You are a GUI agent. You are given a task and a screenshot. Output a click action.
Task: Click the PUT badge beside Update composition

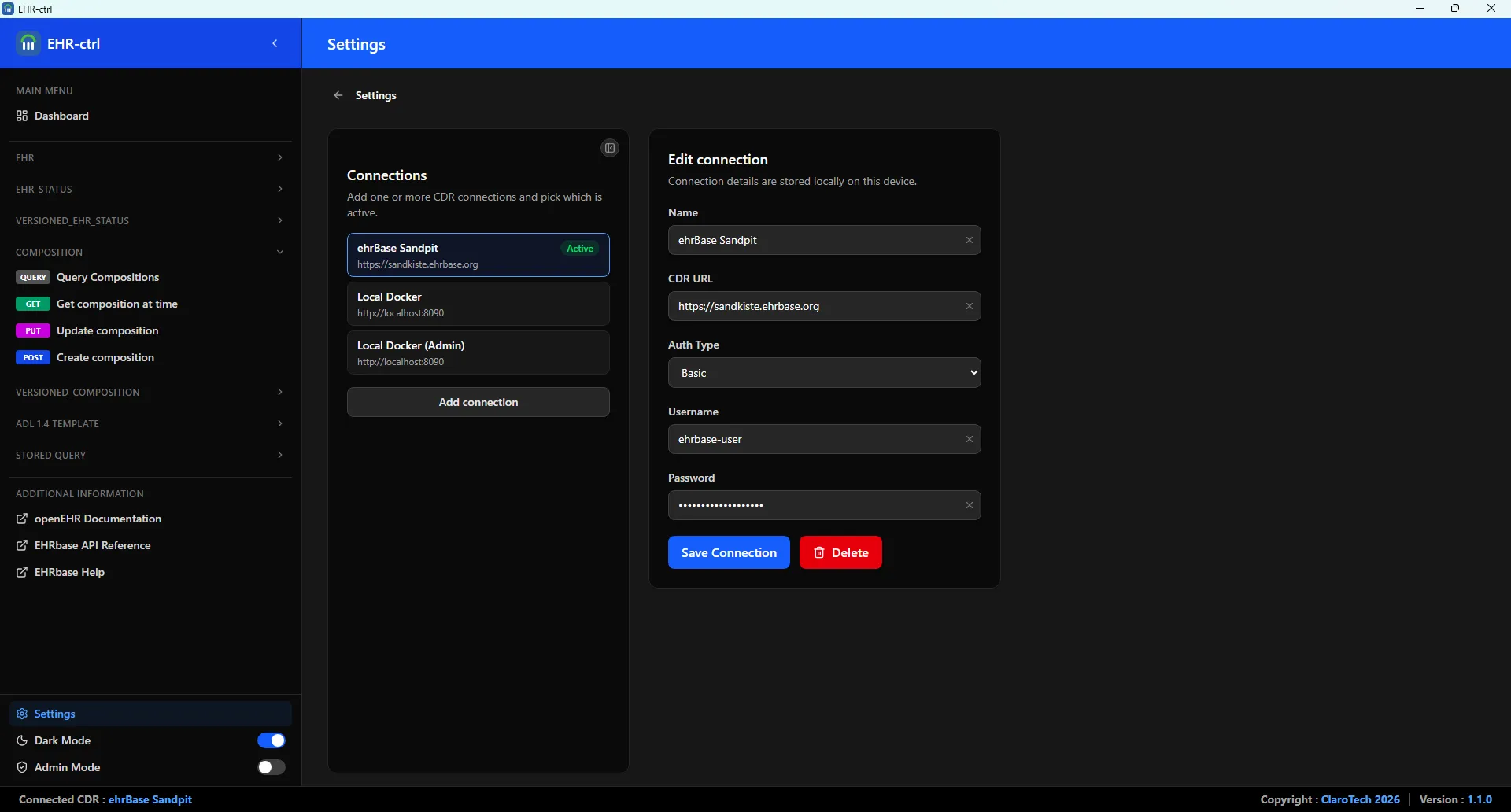click(33, 330)
